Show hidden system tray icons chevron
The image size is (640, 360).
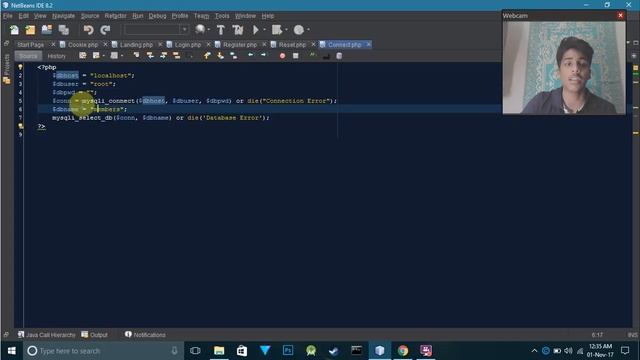coord(534,351)
